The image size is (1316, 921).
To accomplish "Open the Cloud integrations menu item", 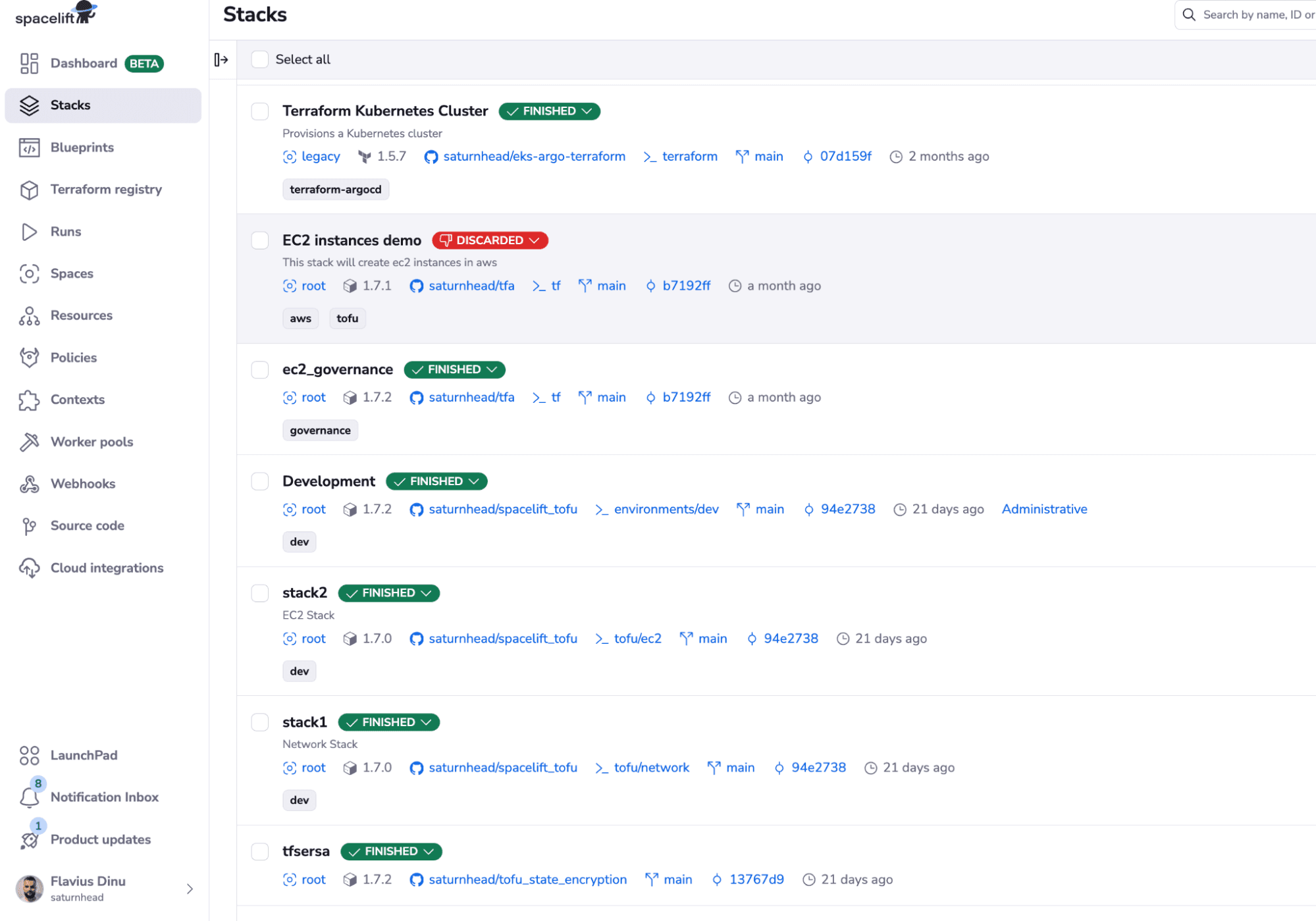I will (107, 568).
